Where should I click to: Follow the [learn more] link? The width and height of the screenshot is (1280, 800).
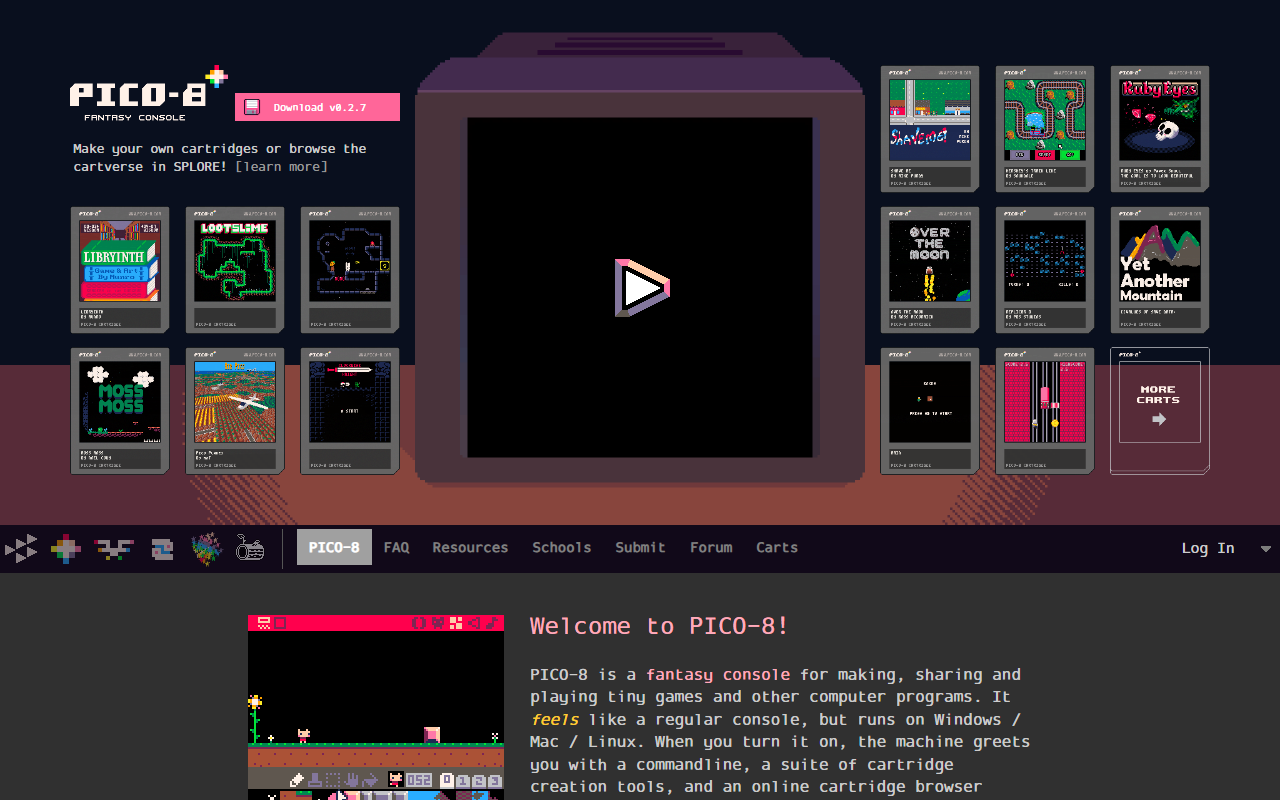pyautogui.click(x=281, y=167)
